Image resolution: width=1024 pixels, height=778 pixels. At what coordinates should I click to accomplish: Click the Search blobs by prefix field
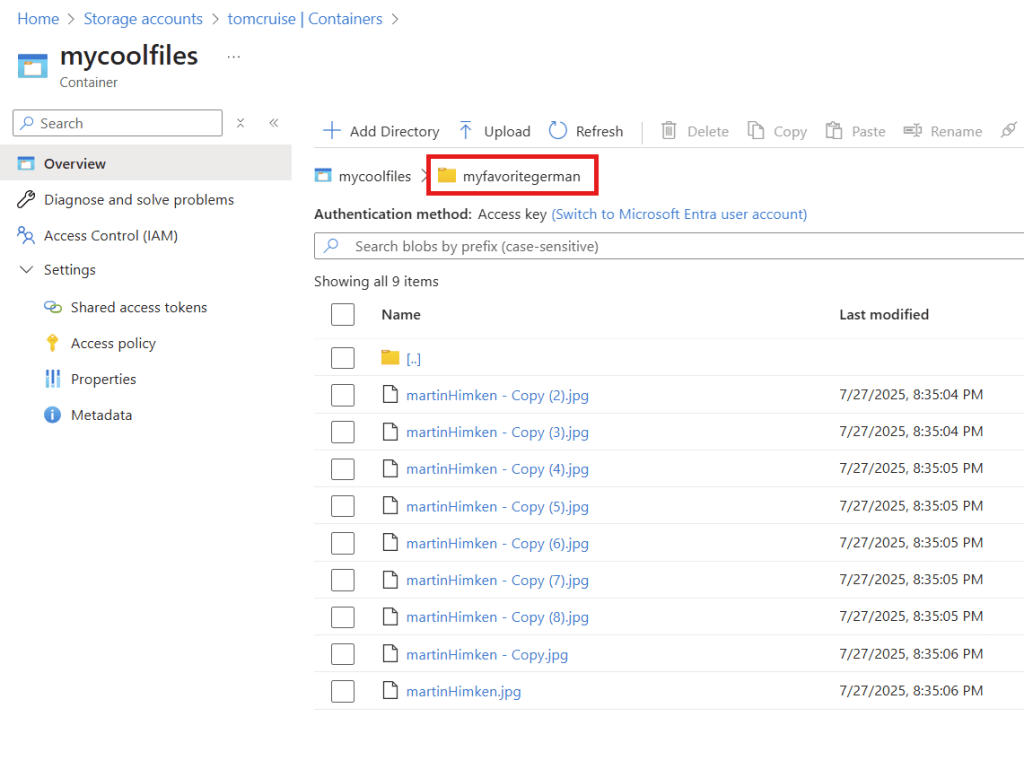(670, 246)
